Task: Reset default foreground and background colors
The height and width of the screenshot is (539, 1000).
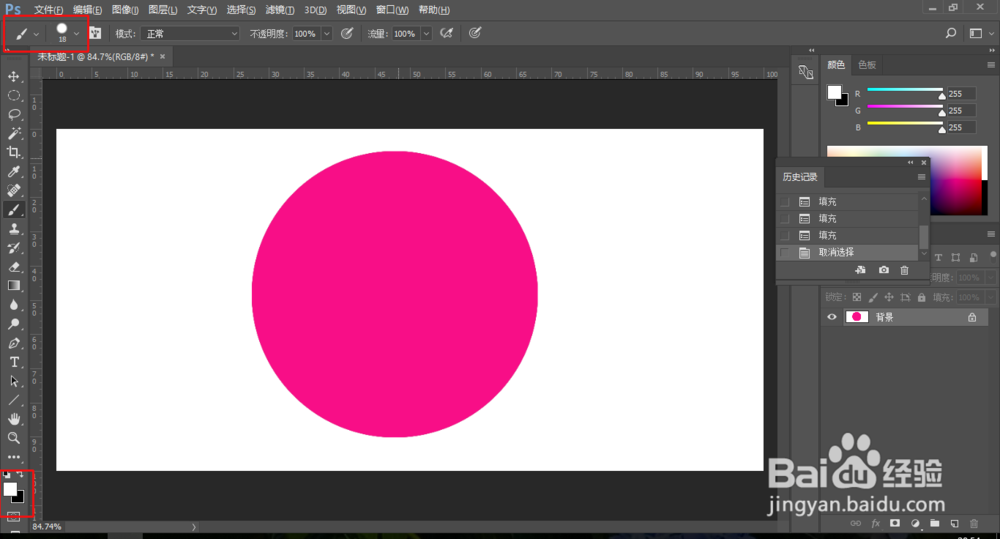Action: pyautogui.click(x=6, y=475)
